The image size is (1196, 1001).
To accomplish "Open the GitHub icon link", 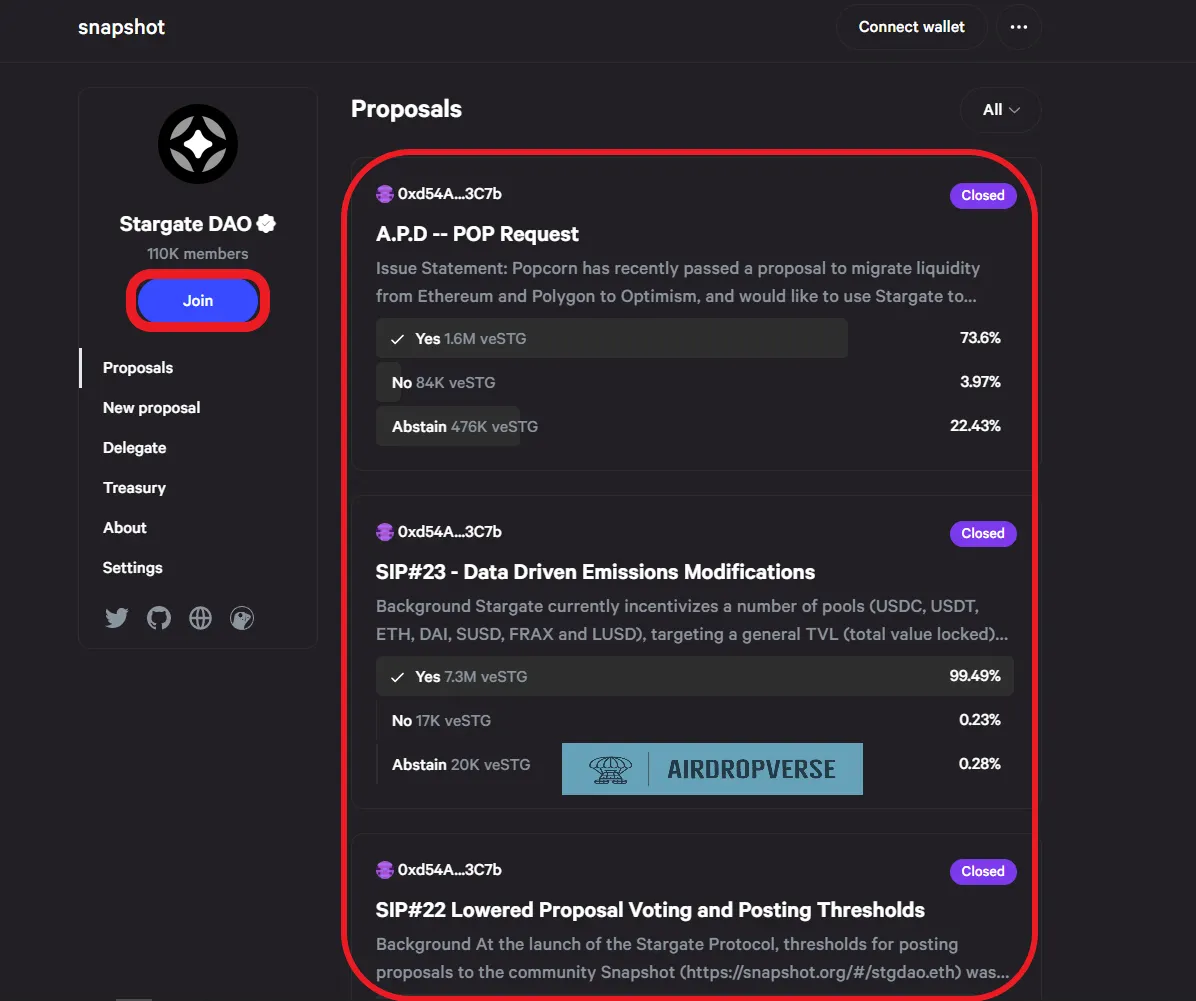I will (159, 618).
